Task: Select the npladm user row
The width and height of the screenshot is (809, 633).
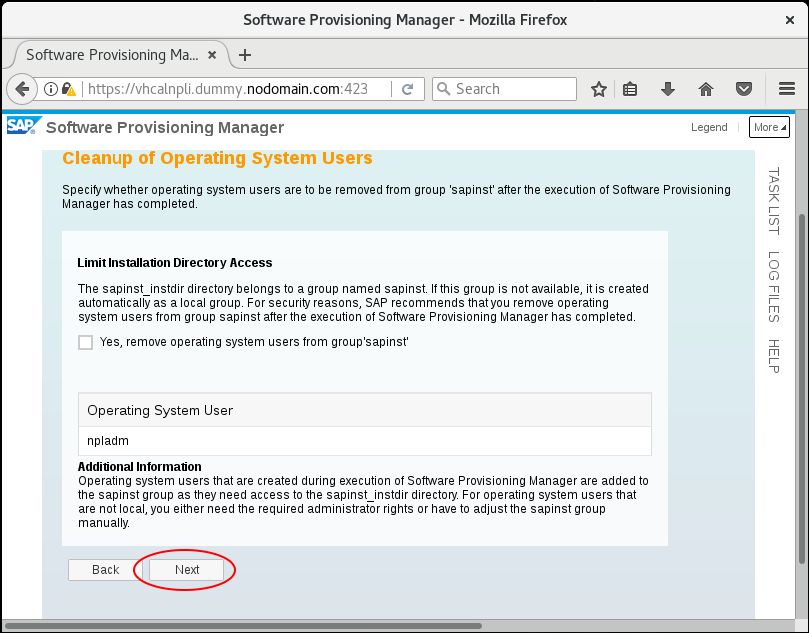Action: (x=365, y=441)
